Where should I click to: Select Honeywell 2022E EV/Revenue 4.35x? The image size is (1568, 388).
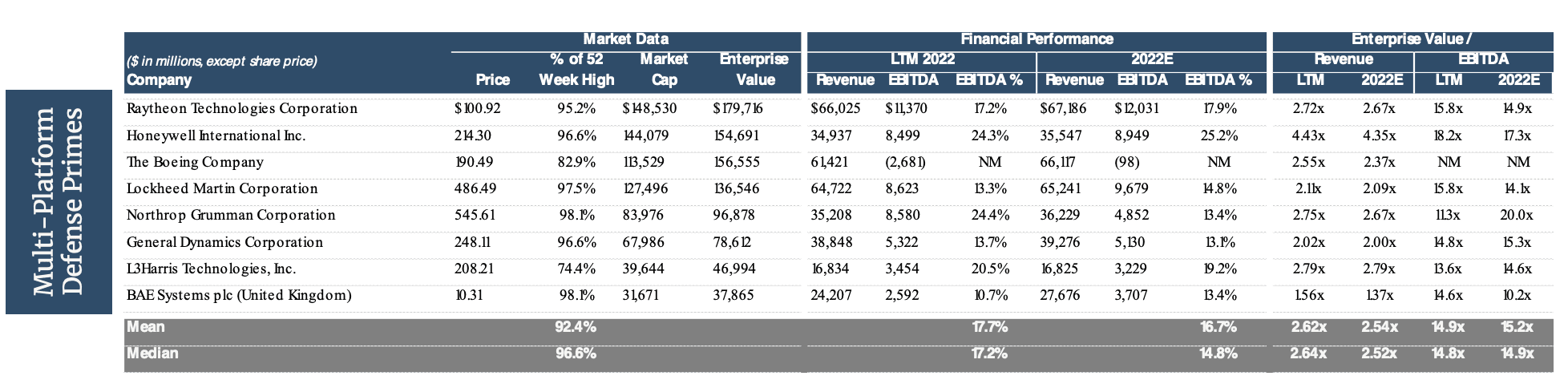click(1380, 135)
